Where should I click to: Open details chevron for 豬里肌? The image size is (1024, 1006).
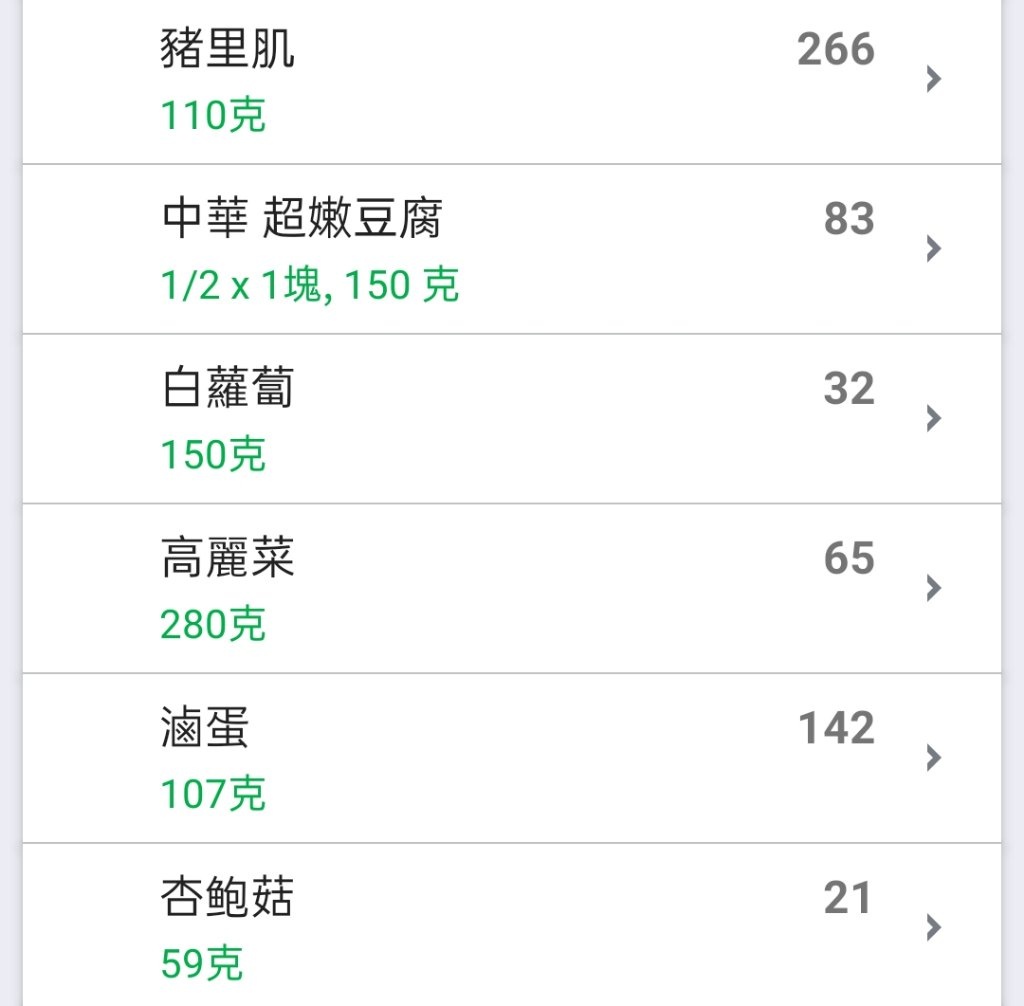[933, 79]
